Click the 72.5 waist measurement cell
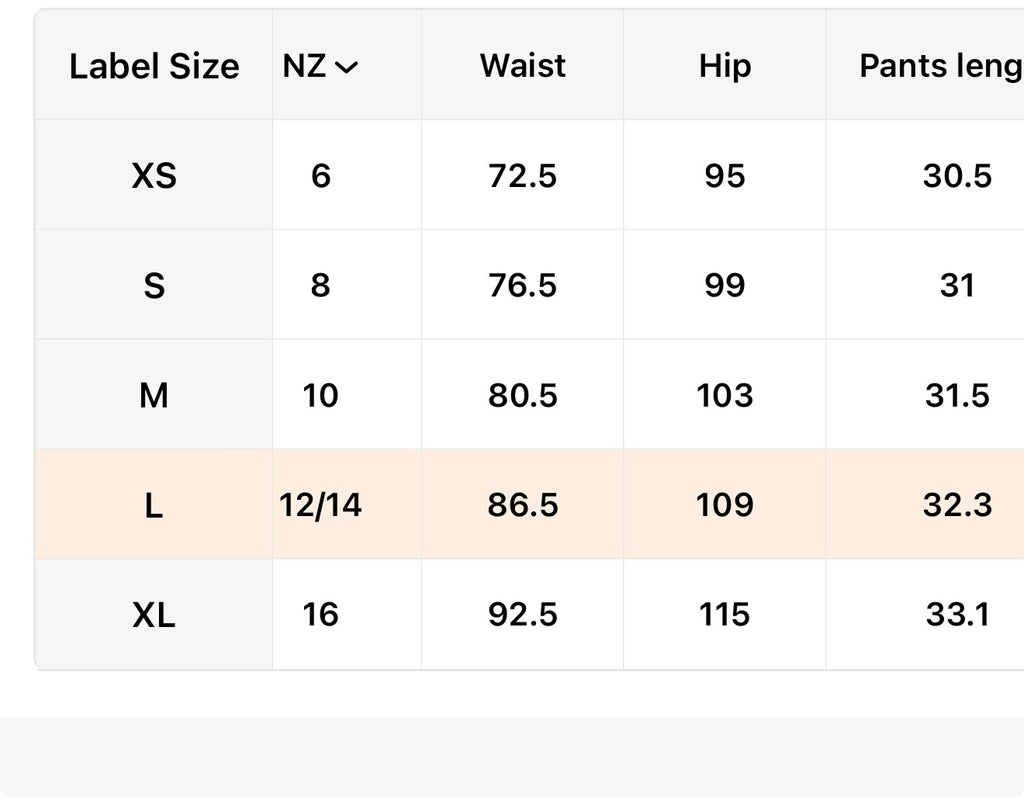 (x=522, y=176)
